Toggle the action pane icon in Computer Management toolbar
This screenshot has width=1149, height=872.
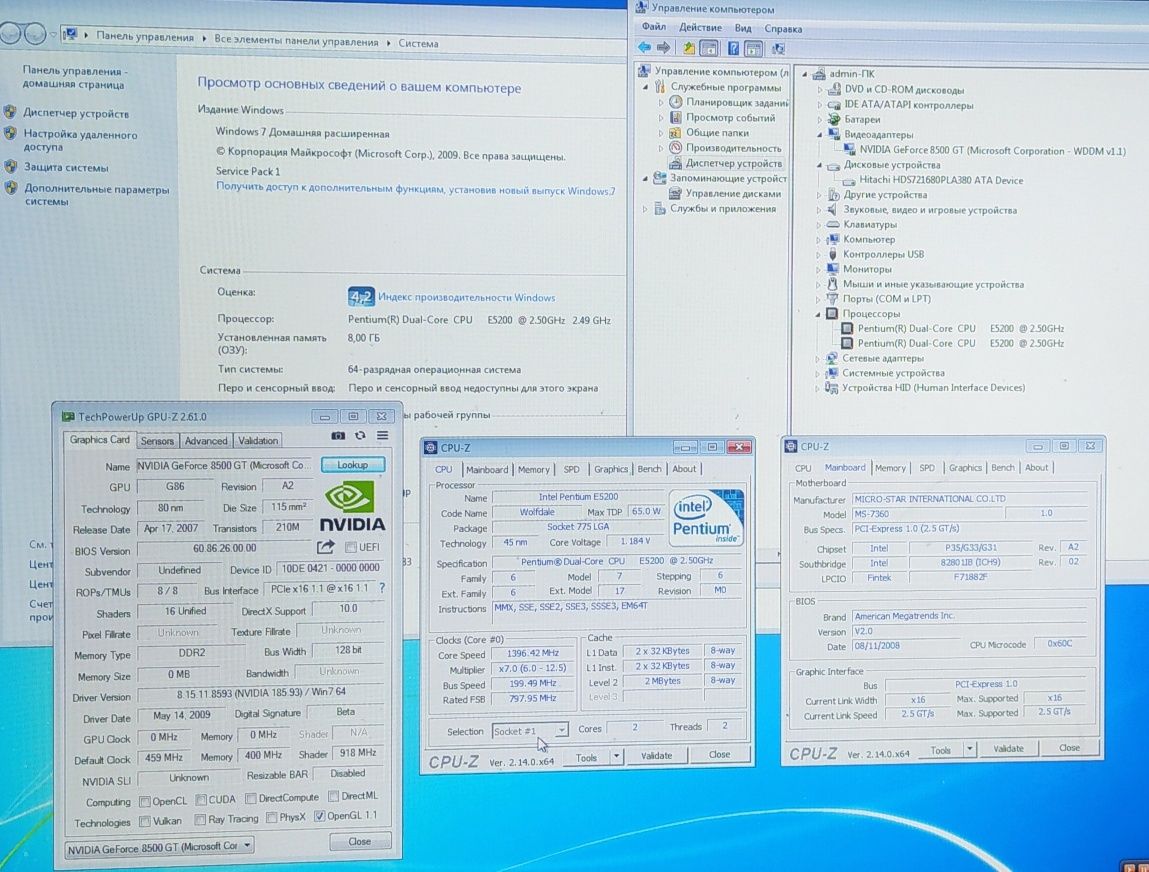pyautogui.click(x=753, y=49)
